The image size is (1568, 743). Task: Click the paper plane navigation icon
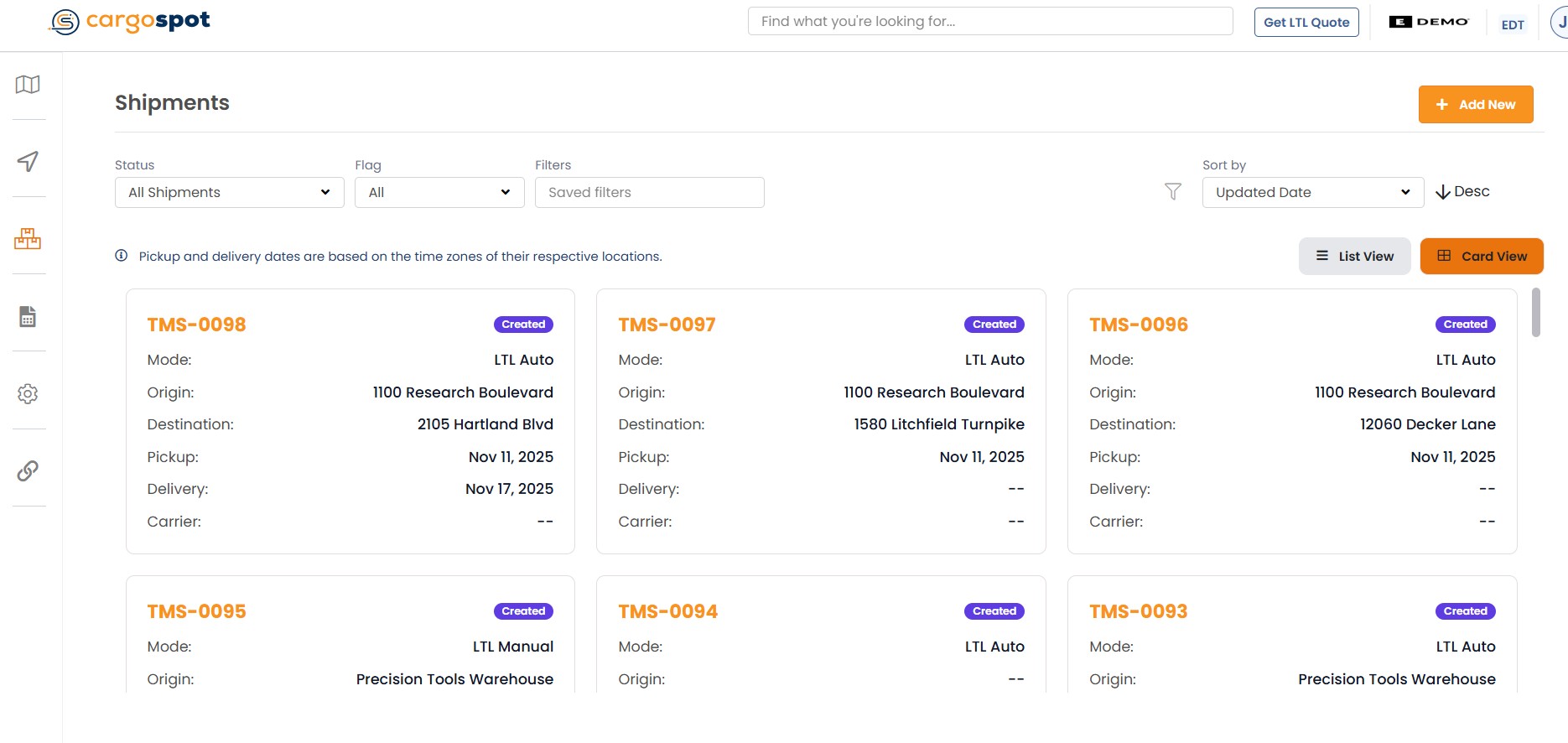point(28,161)
